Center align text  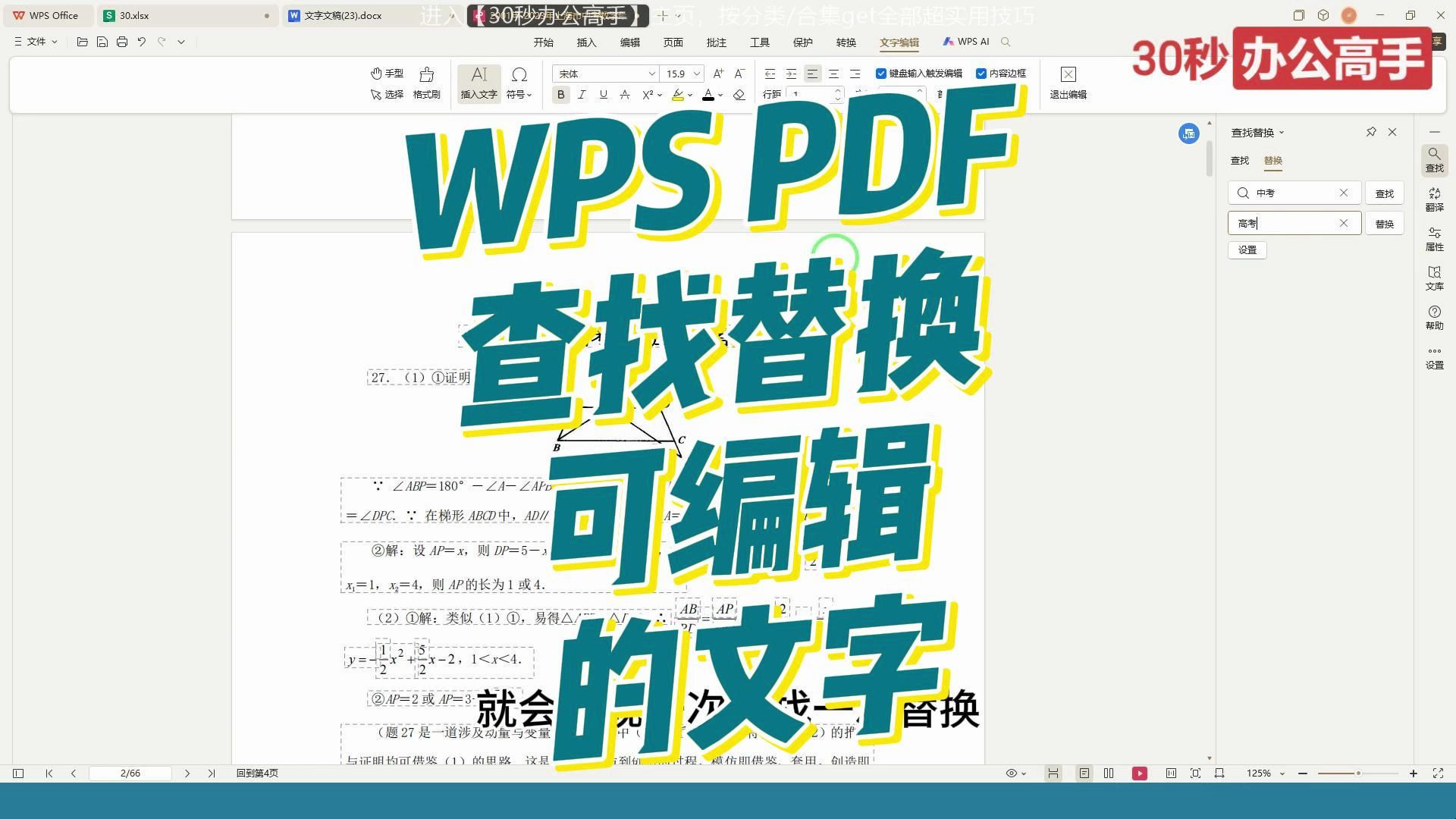tap(833, 74)
